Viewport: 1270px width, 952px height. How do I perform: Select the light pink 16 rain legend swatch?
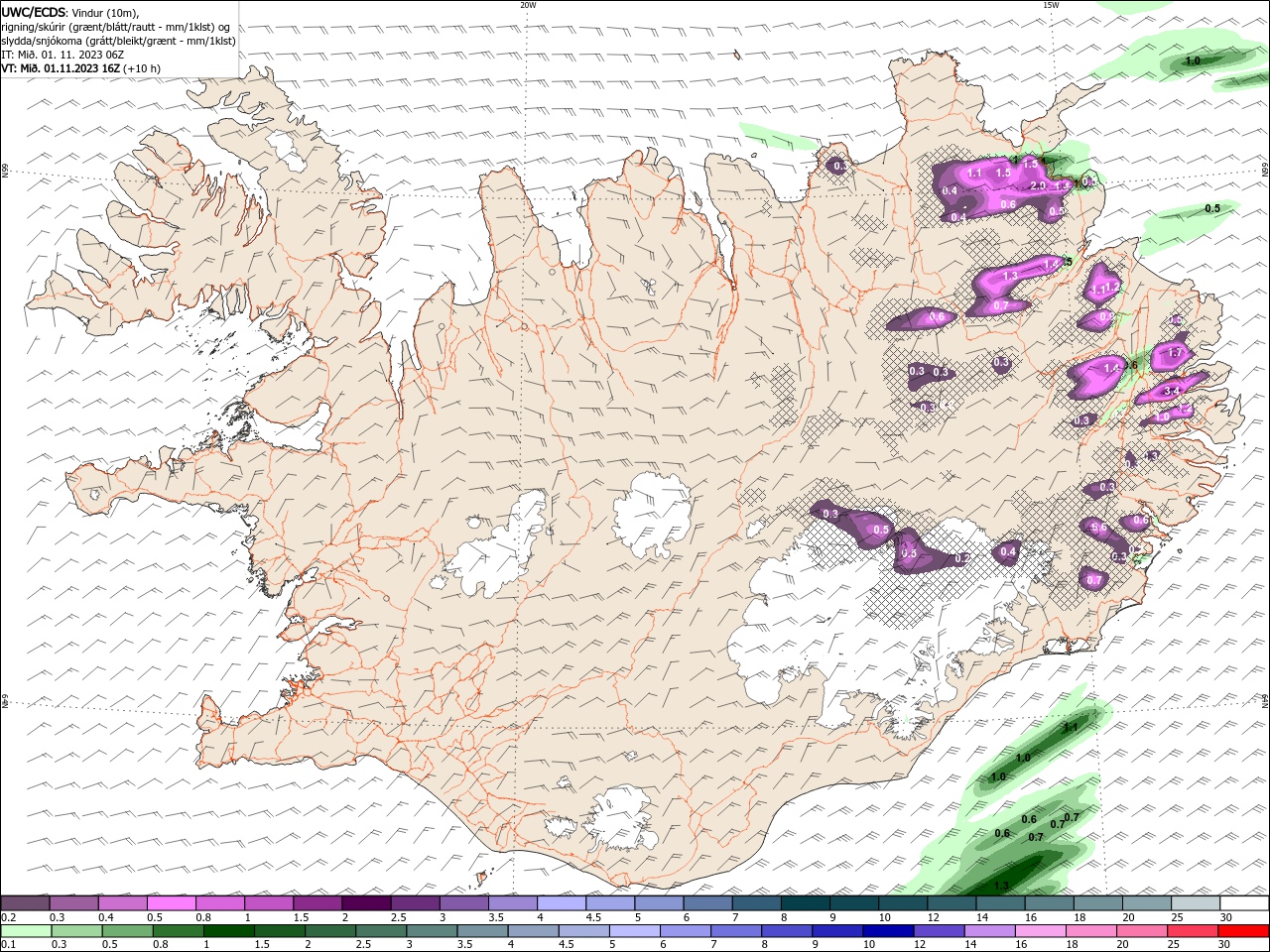[x=1041, y=931]
